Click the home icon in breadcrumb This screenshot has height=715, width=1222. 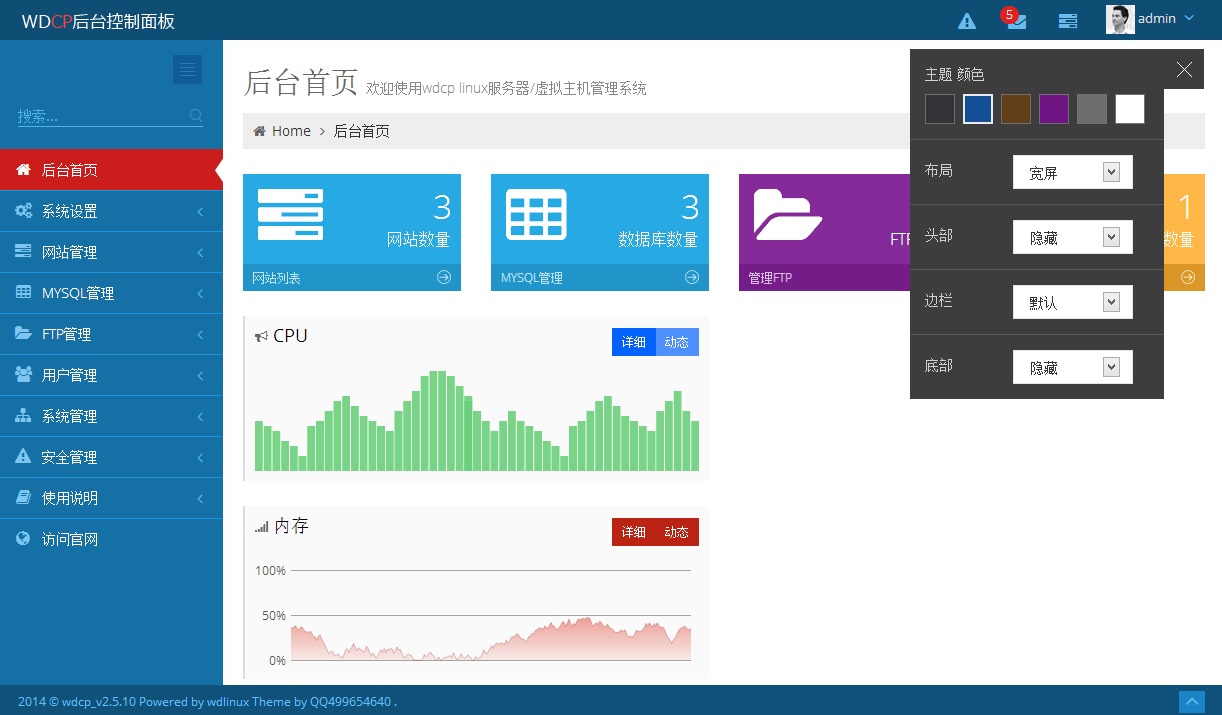click(x=259, y=131)
